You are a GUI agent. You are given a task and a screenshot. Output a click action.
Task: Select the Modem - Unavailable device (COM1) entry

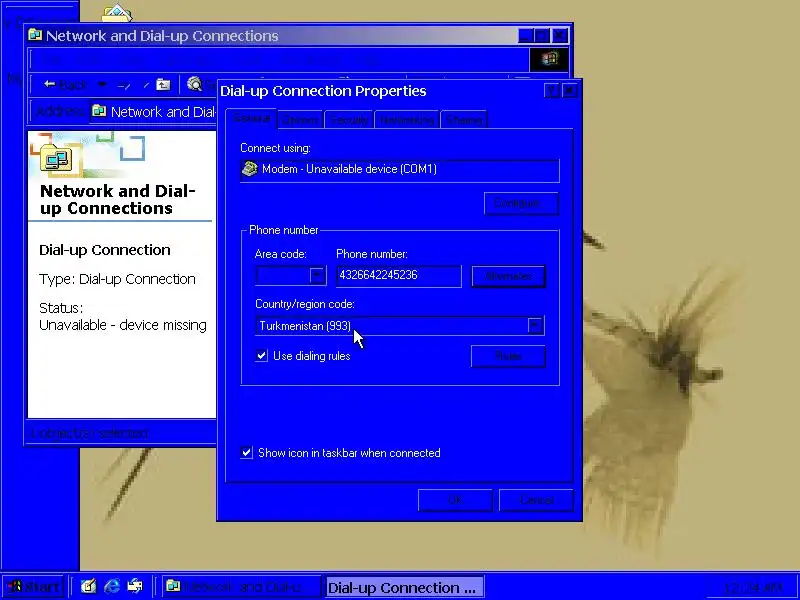[x=399, y=170]
